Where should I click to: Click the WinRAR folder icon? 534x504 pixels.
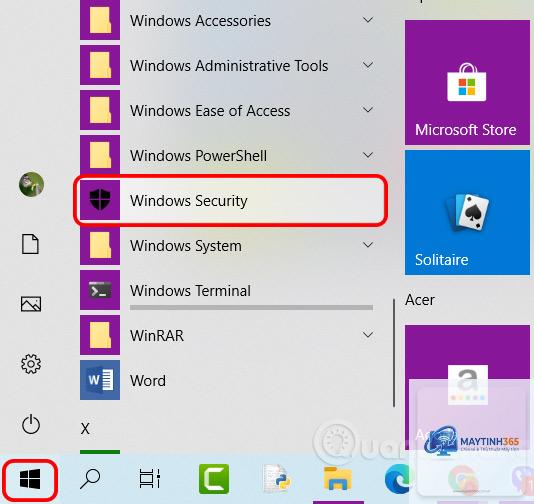click(x=100, y=335)
